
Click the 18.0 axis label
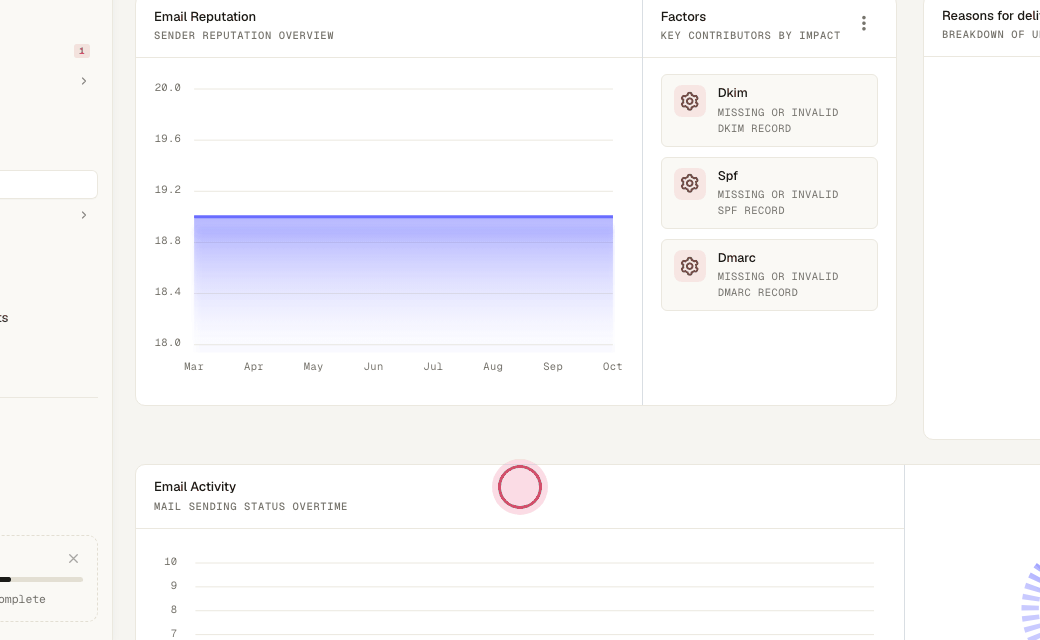tap(168, 343)
